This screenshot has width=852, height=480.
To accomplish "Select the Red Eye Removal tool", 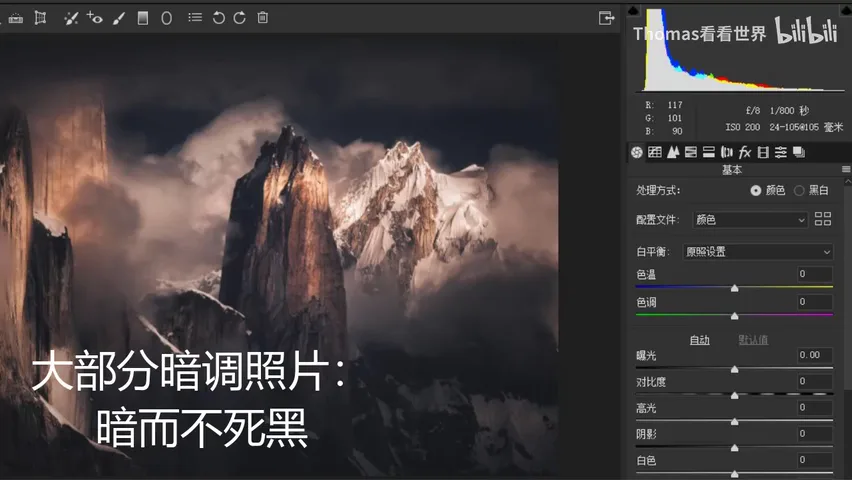I will click(x=95, y=18).
